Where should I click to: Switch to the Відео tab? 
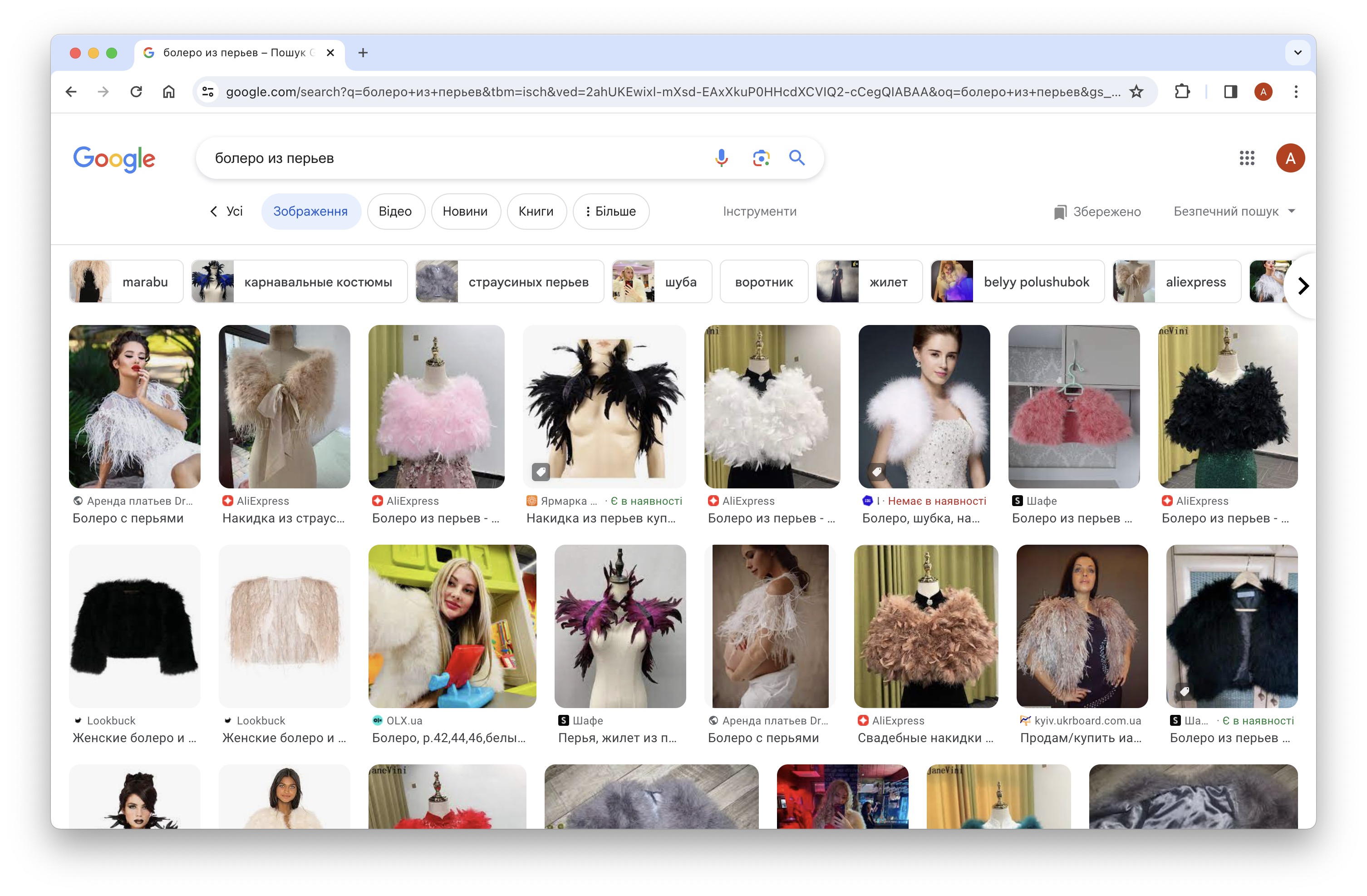click(395, 212)
